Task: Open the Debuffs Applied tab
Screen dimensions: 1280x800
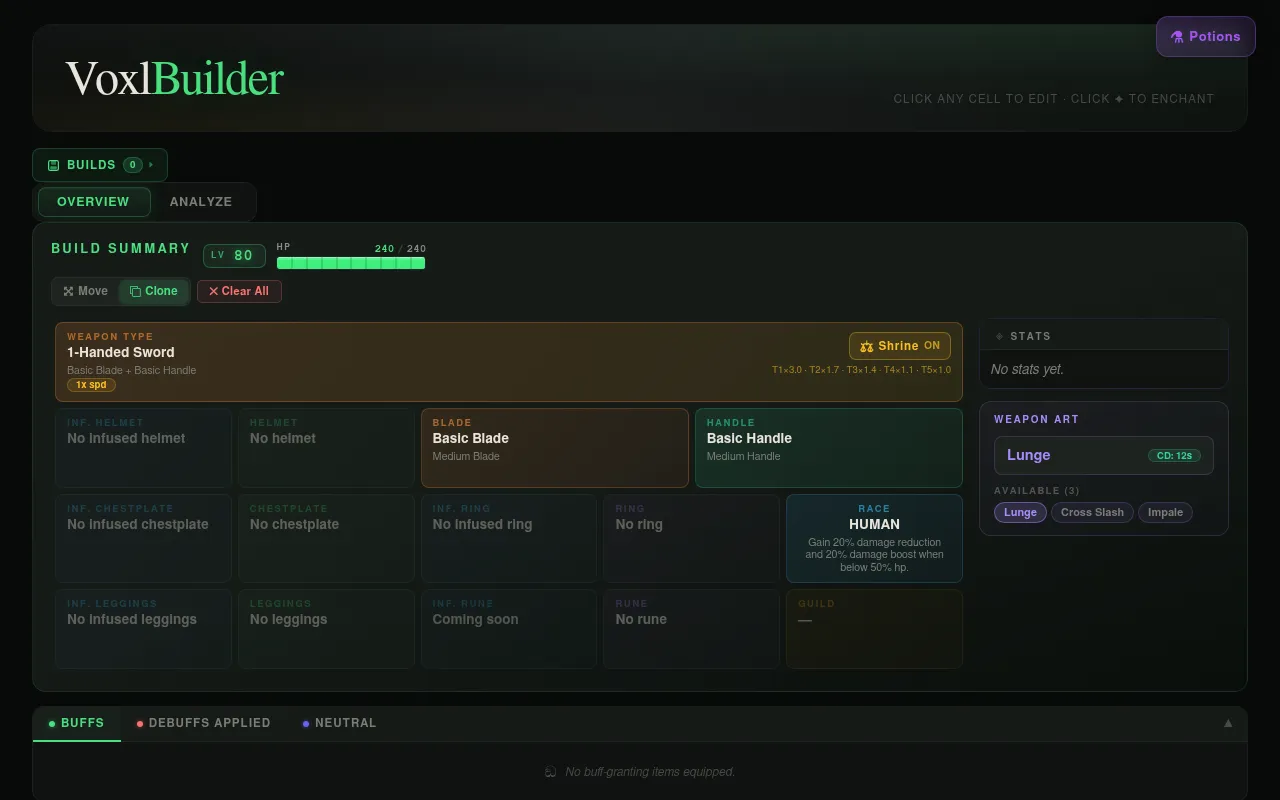Action: [204, 723]
